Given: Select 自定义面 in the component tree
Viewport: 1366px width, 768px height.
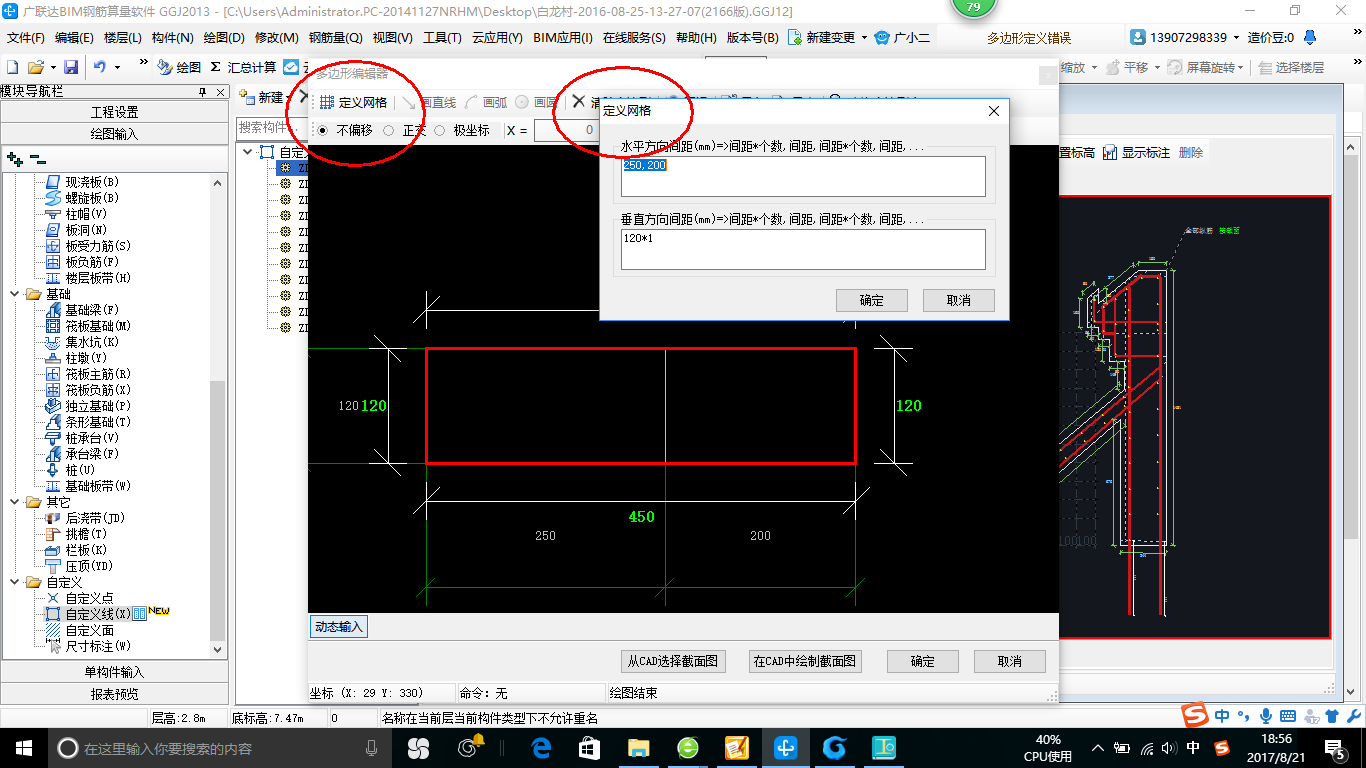Looking at the screenshot, I should coord(88,630).
